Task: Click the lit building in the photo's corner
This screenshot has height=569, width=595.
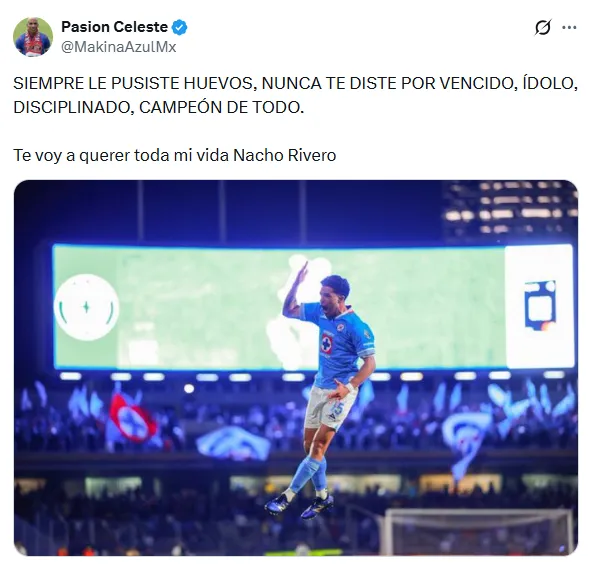Action: click(x=510, y=211)
